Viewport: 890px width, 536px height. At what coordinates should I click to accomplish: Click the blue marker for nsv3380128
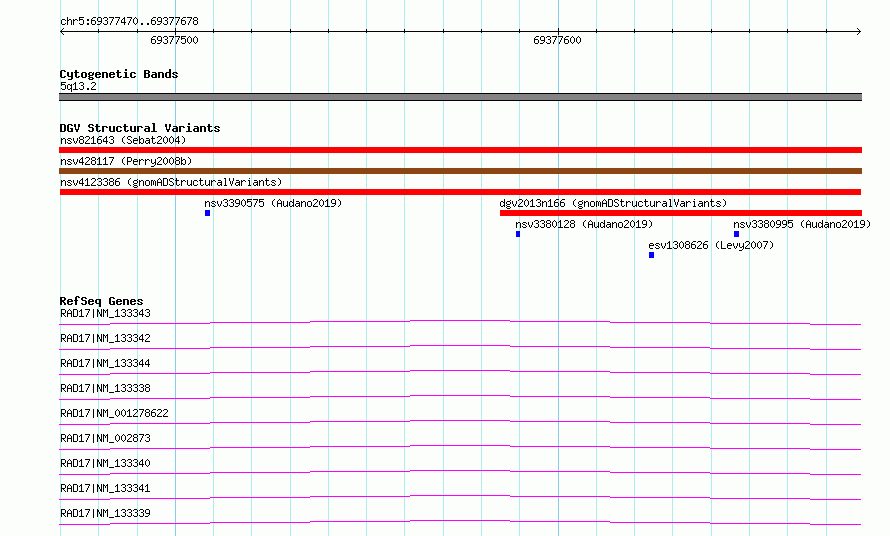518,234
